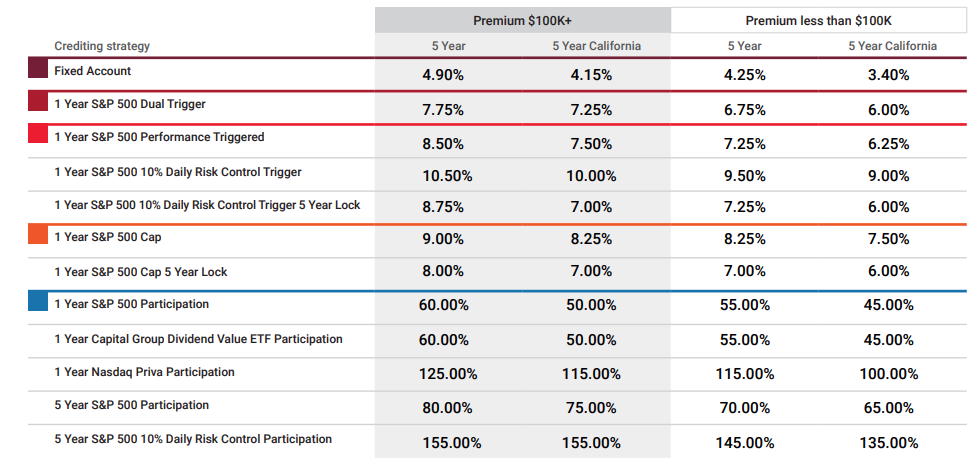Click the 135.00% value in last row

[890, 443]
